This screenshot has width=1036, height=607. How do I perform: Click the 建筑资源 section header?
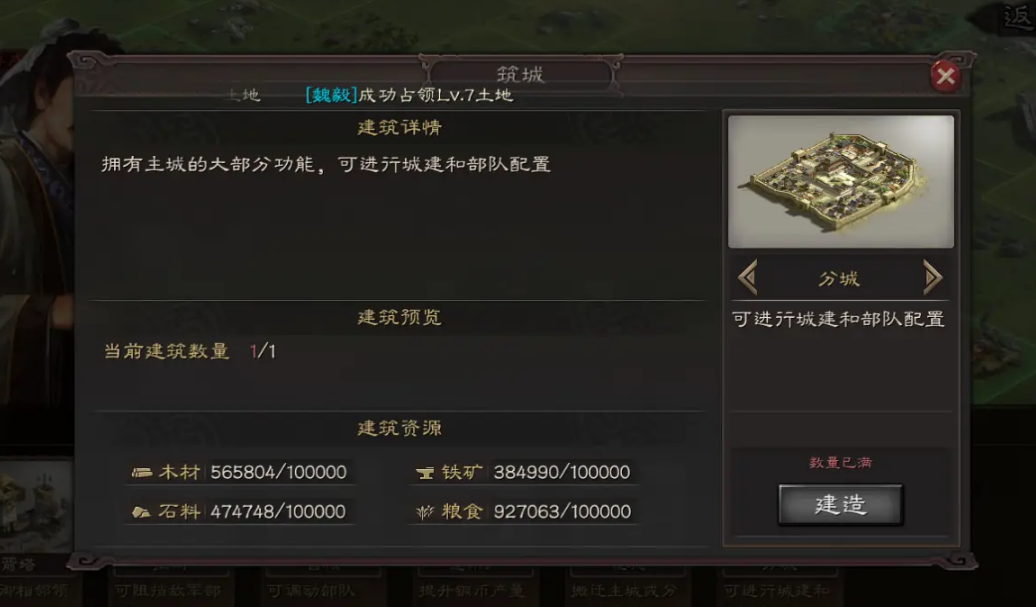click(x=399, y=429)
